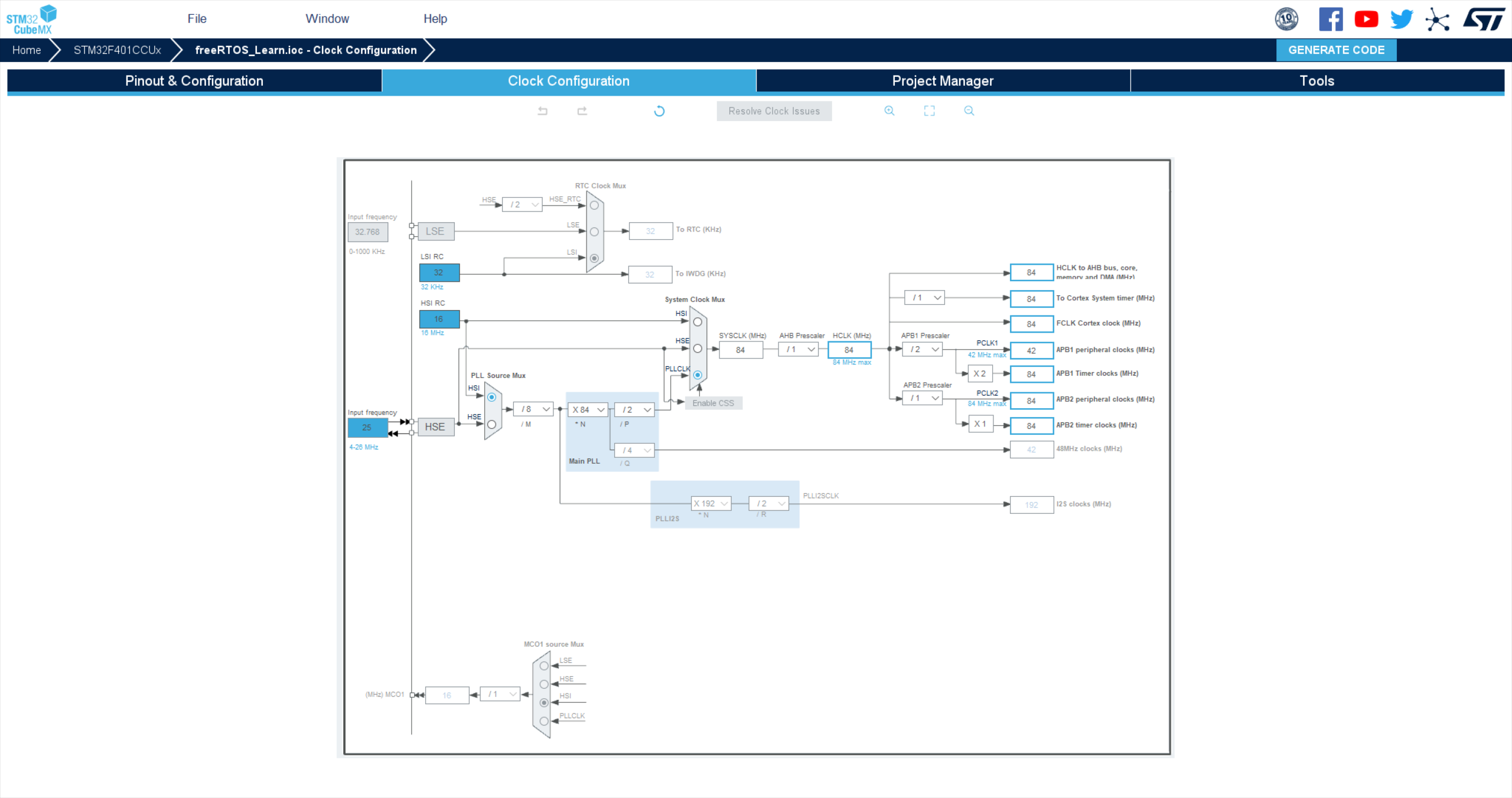This screenshot has height=798, width=1512.
Task: Click the Enable CSS button
Action: click(x=713, y=403)
